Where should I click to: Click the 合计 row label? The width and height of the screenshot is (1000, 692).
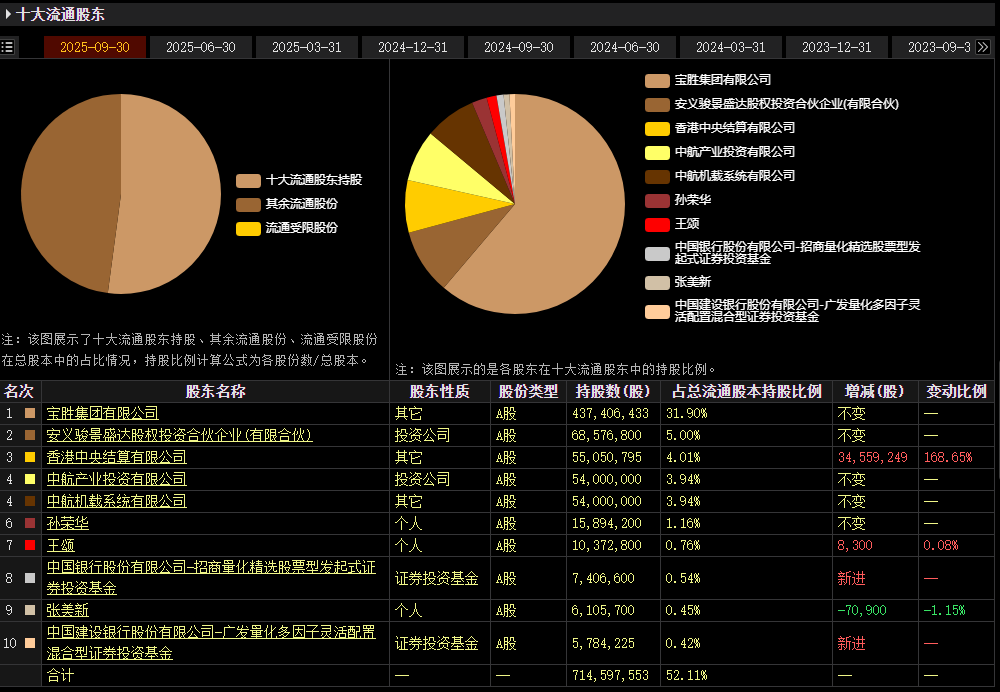click(x=61, y=675)
